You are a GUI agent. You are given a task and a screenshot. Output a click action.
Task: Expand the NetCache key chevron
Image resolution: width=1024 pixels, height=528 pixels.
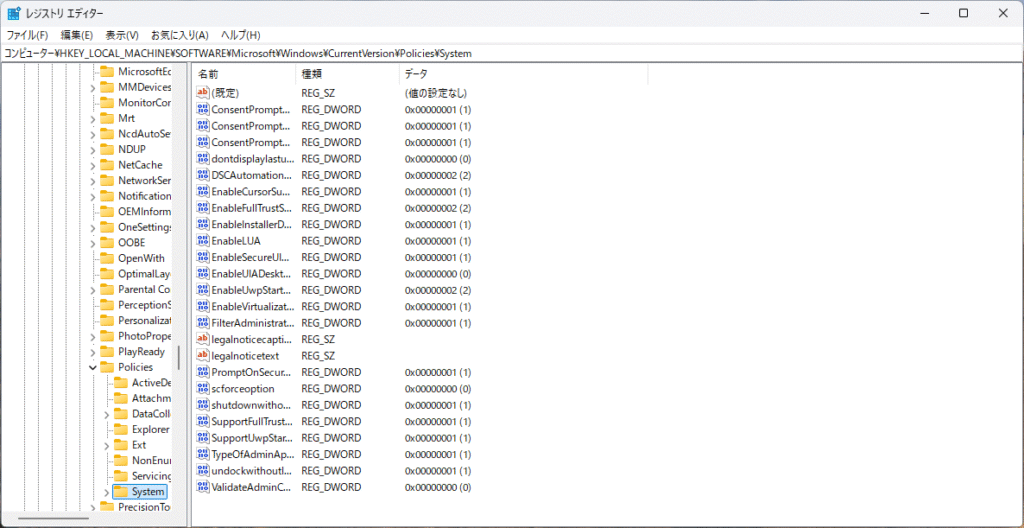pos(93,165)
